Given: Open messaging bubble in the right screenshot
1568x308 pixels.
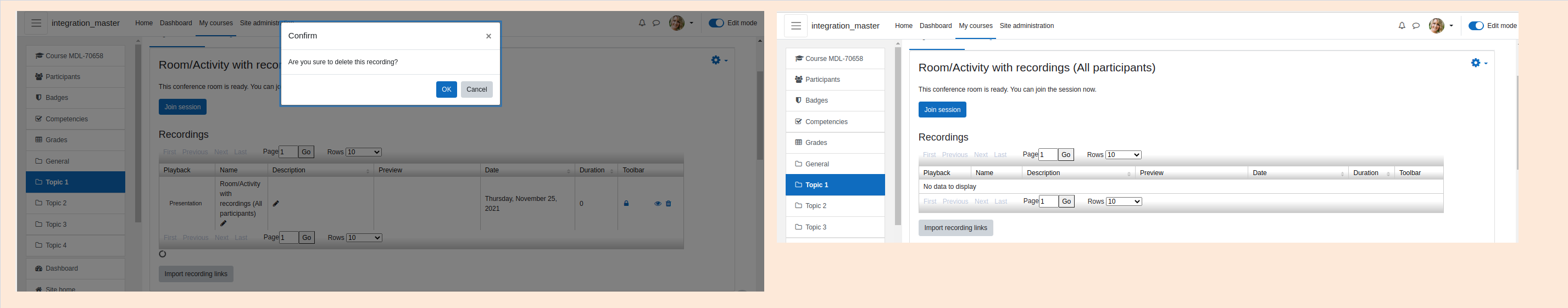Looking at the screenshot, I should tap(1416, 26).
